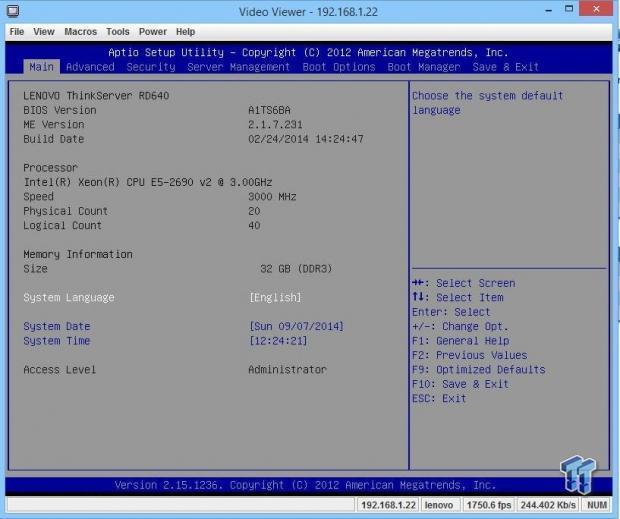Click the Video Viewer window icon
The width and height of the screenshot is (620, 519).
[13, 11]
